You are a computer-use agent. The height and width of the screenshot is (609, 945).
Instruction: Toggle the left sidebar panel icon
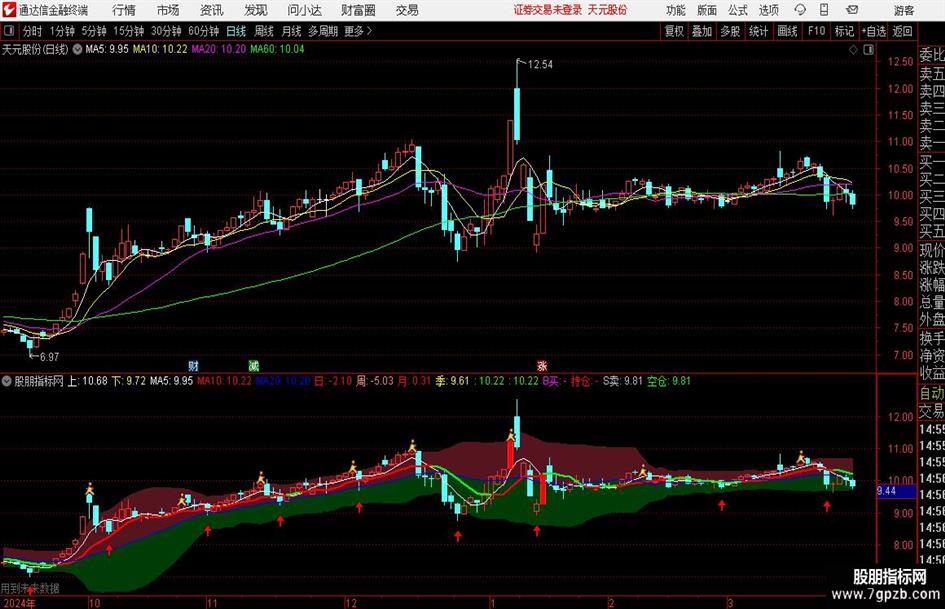[x=8, y=31]
